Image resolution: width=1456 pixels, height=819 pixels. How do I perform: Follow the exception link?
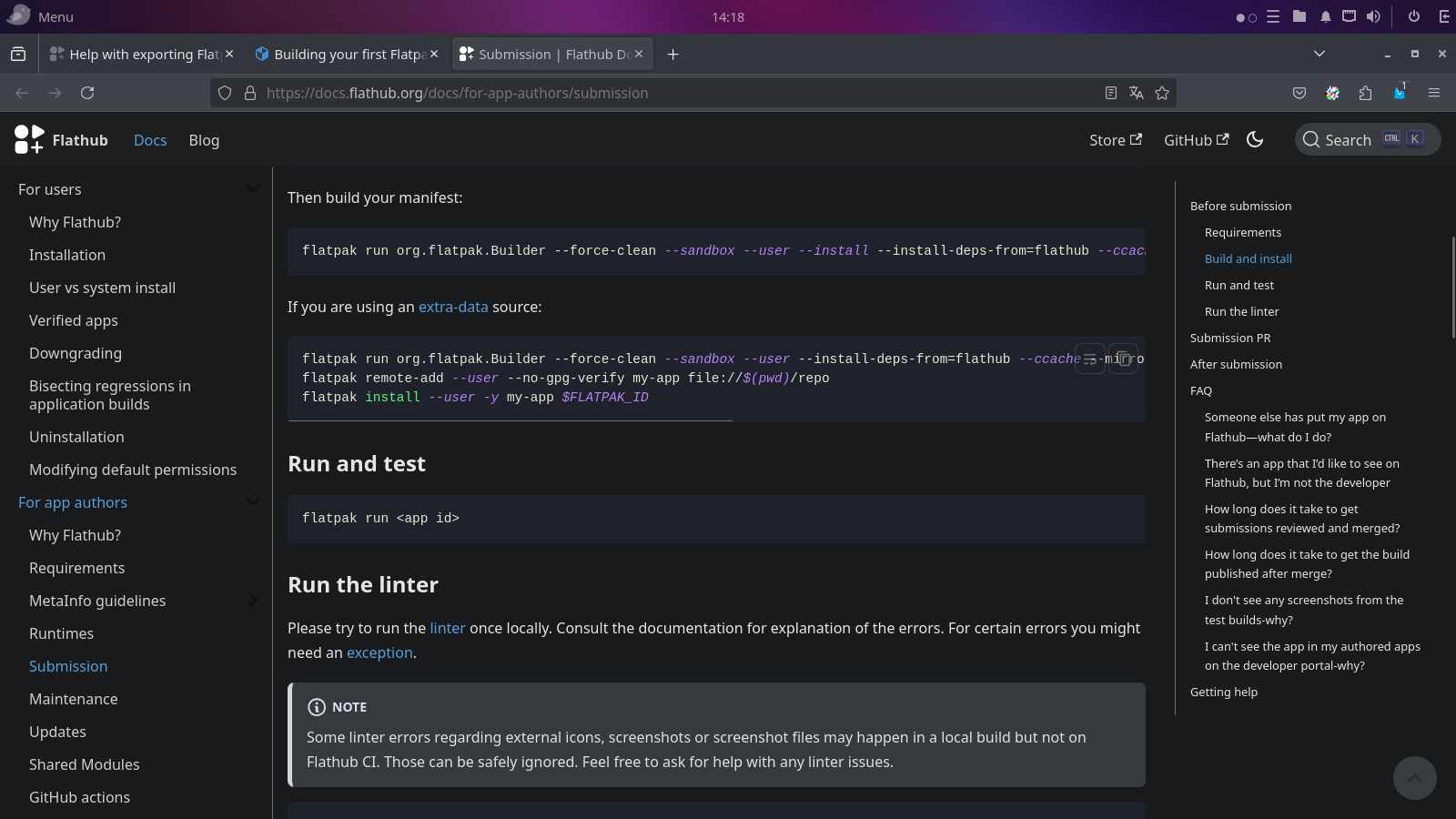(379, 653)
